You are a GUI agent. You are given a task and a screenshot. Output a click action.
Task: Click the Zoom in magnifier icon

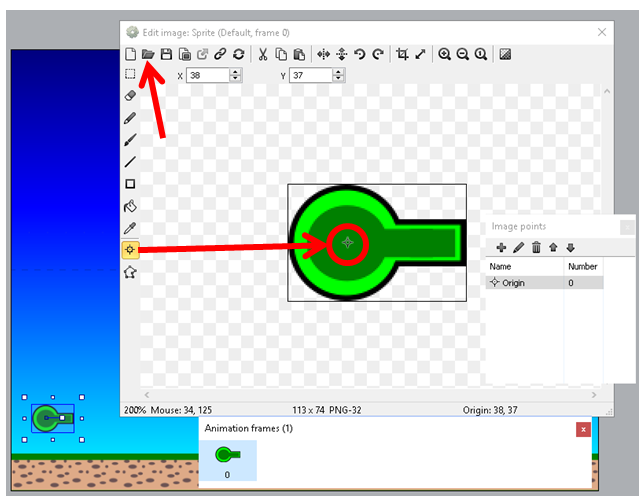point(444,54)
